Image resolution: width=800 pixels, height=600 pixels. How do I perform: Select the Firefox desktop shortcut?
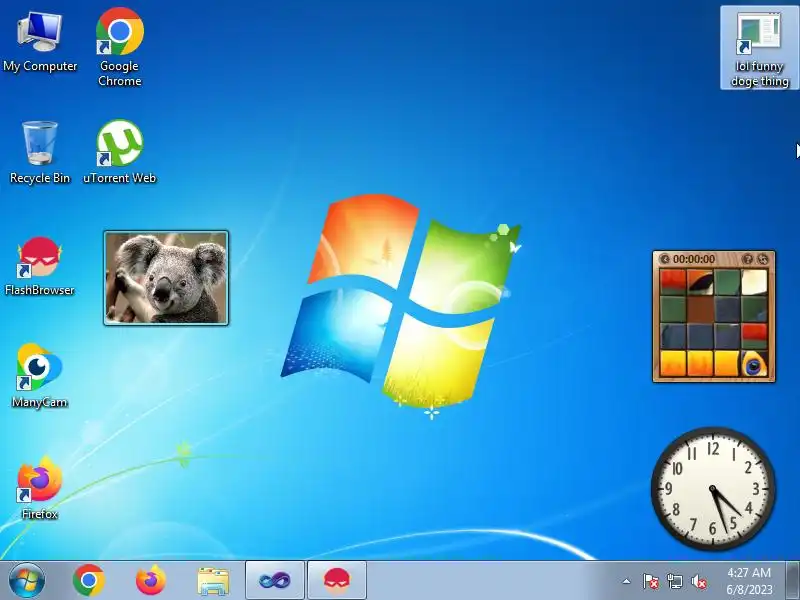[x=40, y=488]
